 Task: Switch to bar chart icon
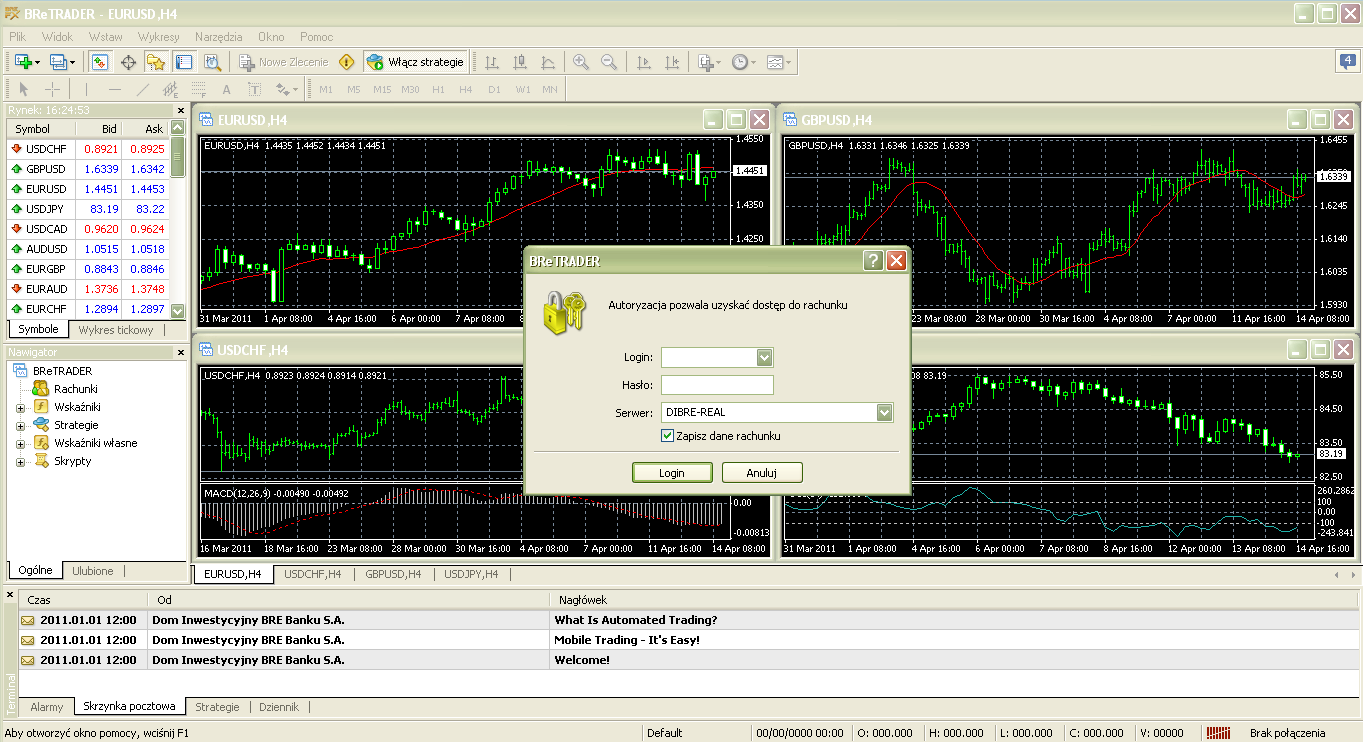tap(492, 62)
